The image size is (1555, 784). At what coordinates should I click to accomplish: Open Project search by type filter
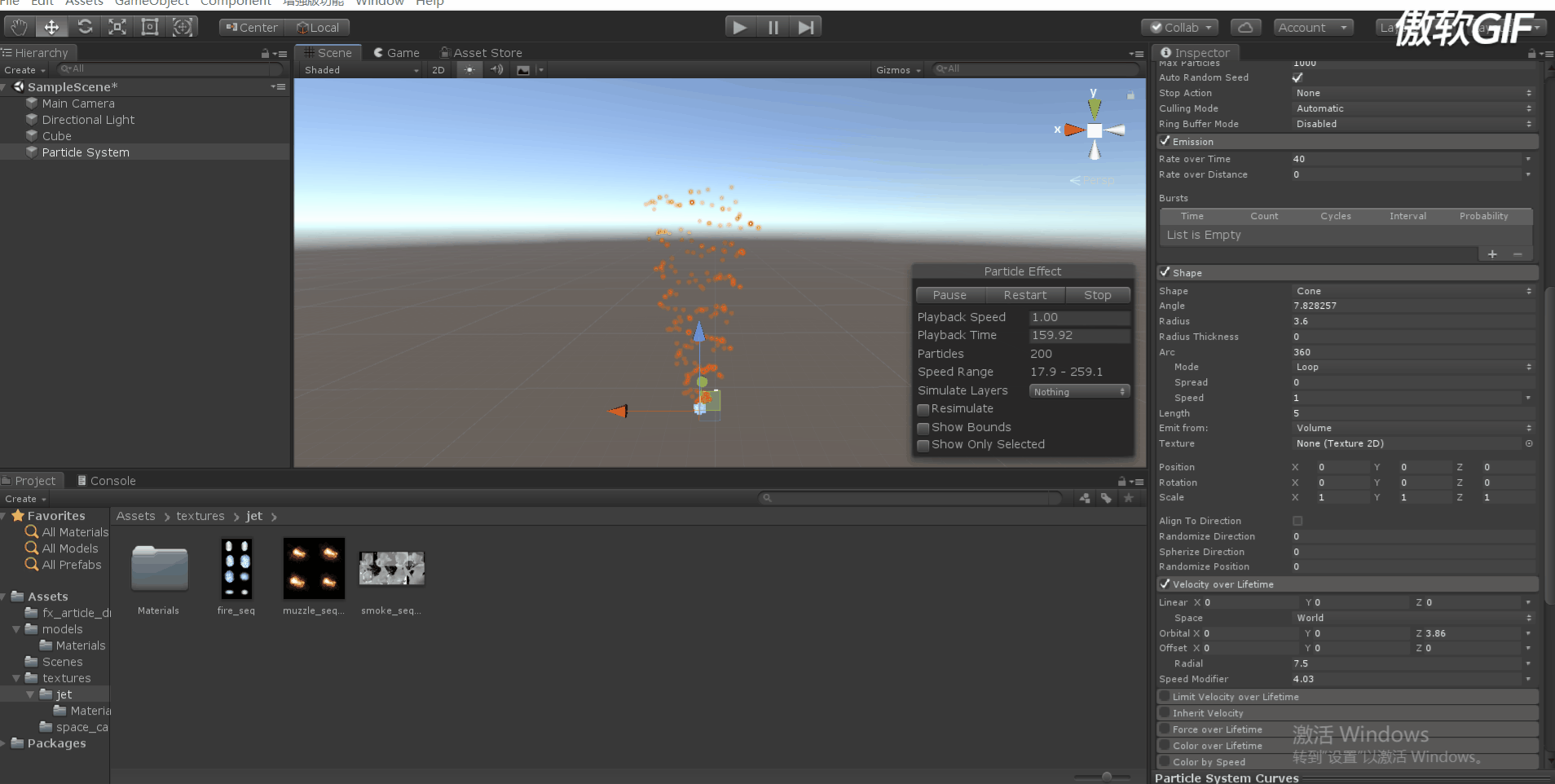tap(1085, 498)
